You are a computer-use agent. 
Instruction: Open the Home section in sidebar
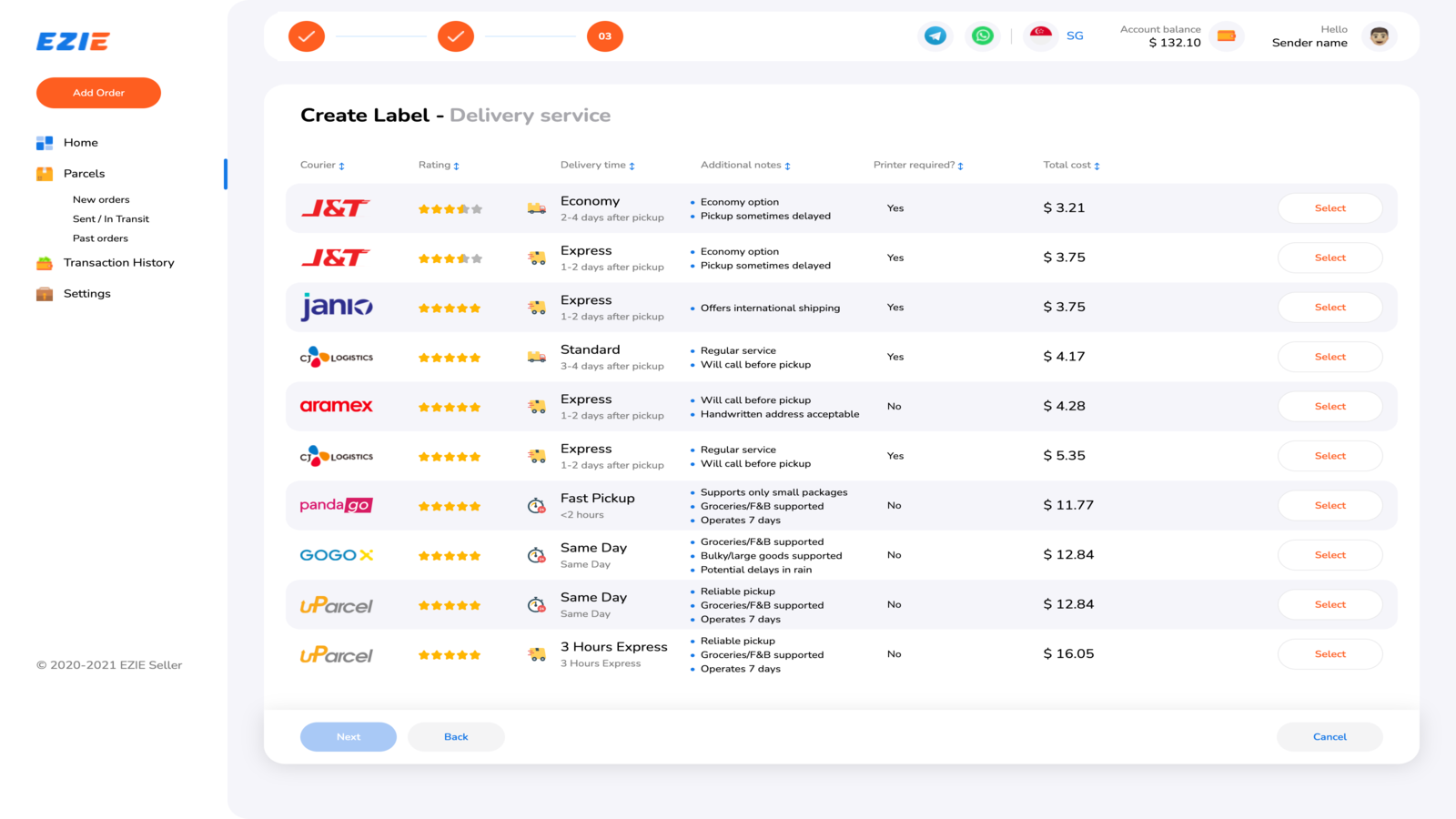80,142
